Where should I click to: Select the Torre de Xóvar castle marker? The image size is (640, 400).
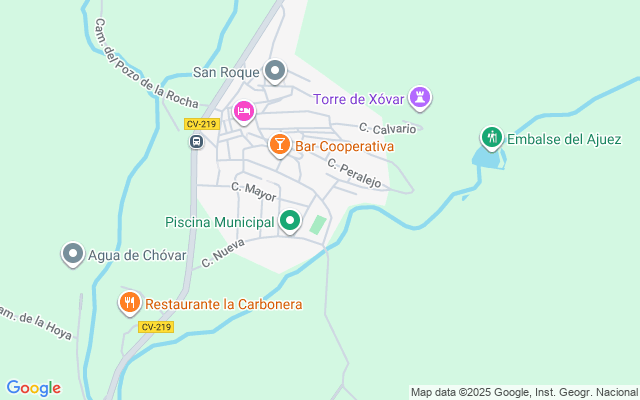pyautogui.click(x=420, y=98)
